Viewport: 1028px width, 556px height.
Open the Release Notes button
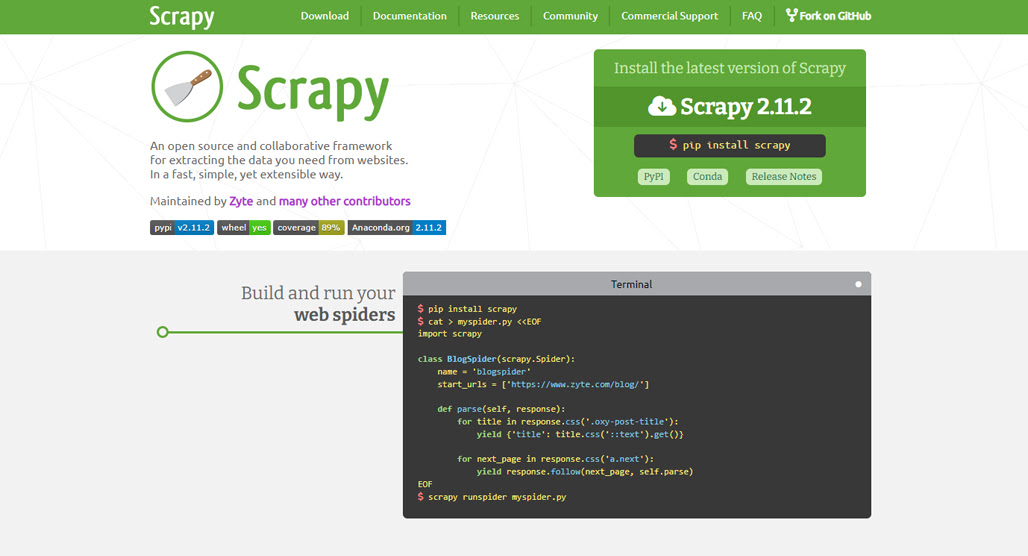click(x=783, y=176)
